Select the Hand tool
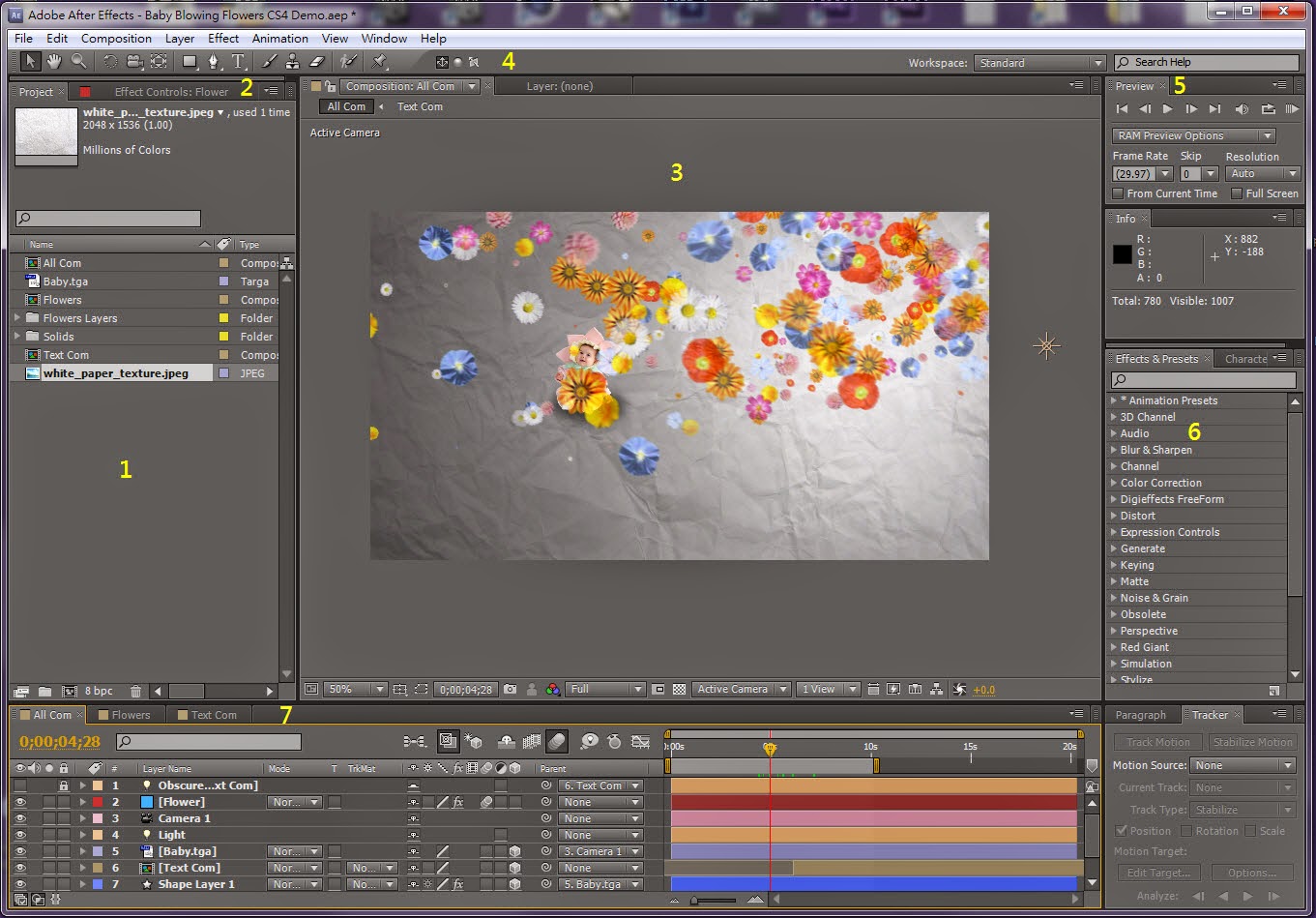This screenshot has width=1316, height=918. (x=54, y=61)
